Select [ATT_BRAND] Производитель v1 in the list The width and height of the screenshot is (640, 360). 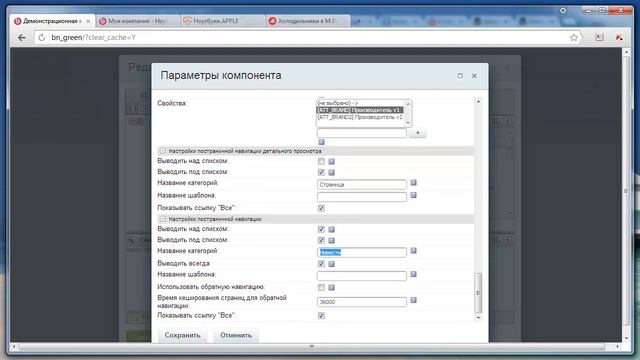click(x=360, y=110)
